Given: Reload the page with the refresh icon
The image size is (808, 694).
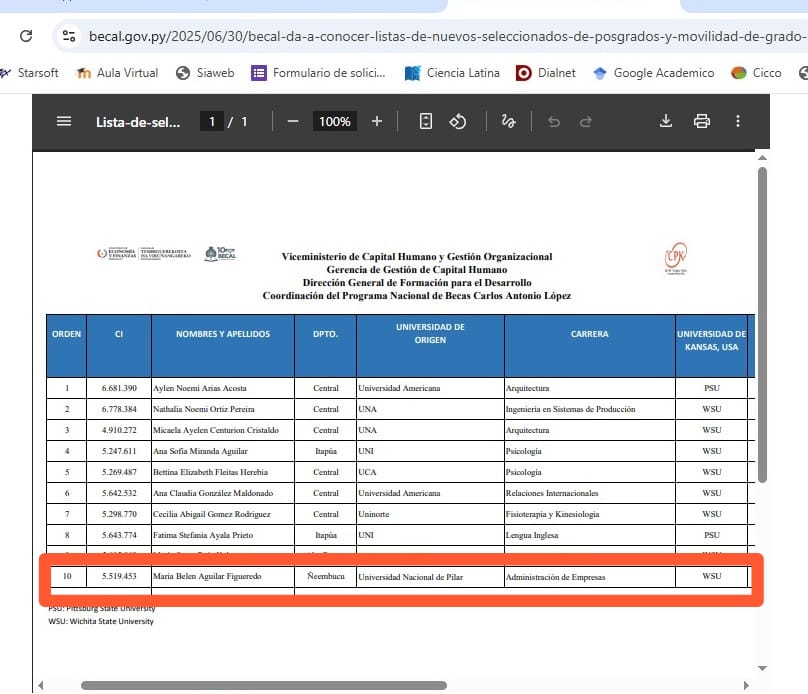Looking at the screenshot, I should [26, 36].
